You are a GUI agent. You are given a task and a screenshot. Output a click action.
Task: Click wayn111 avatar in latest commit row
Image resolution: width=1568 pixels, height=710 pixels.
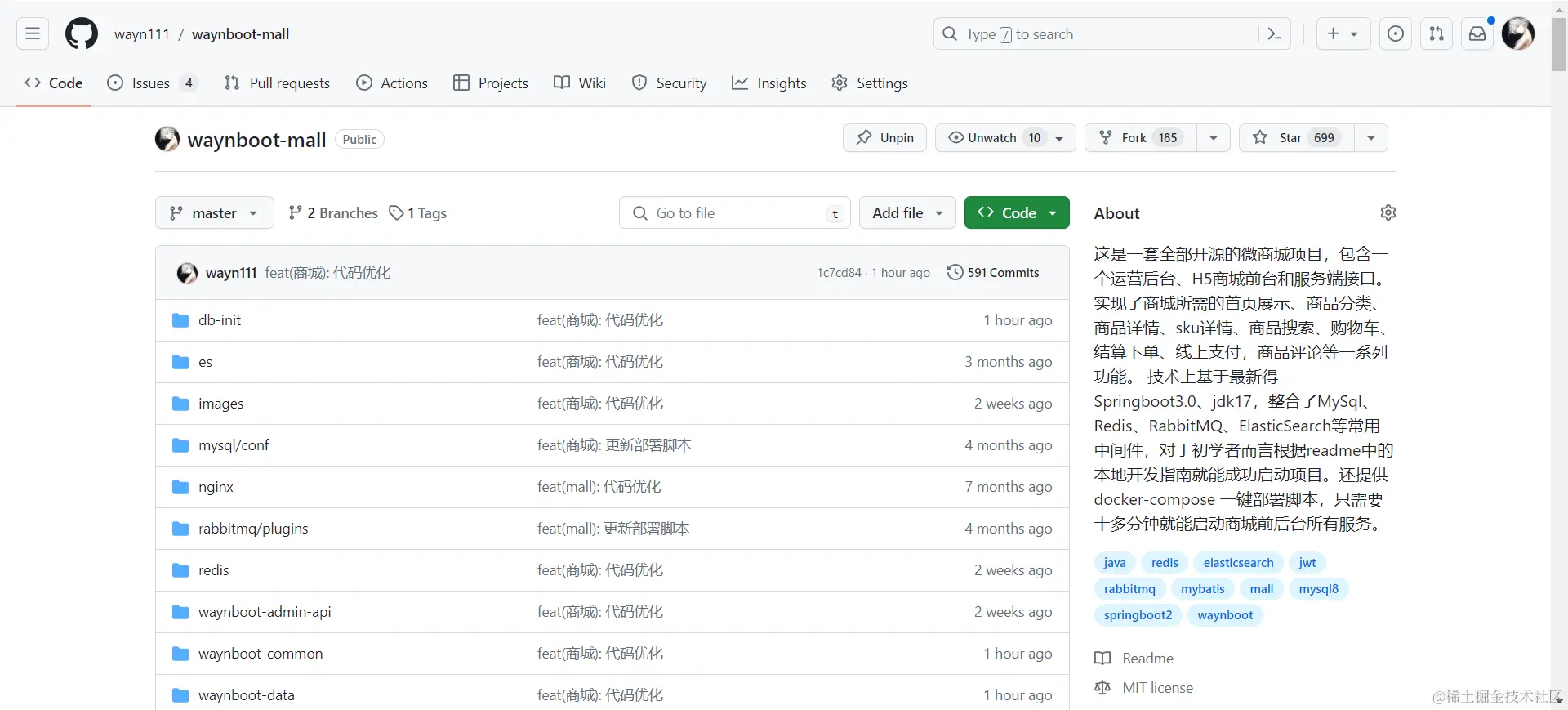click(x=187, y=273)
